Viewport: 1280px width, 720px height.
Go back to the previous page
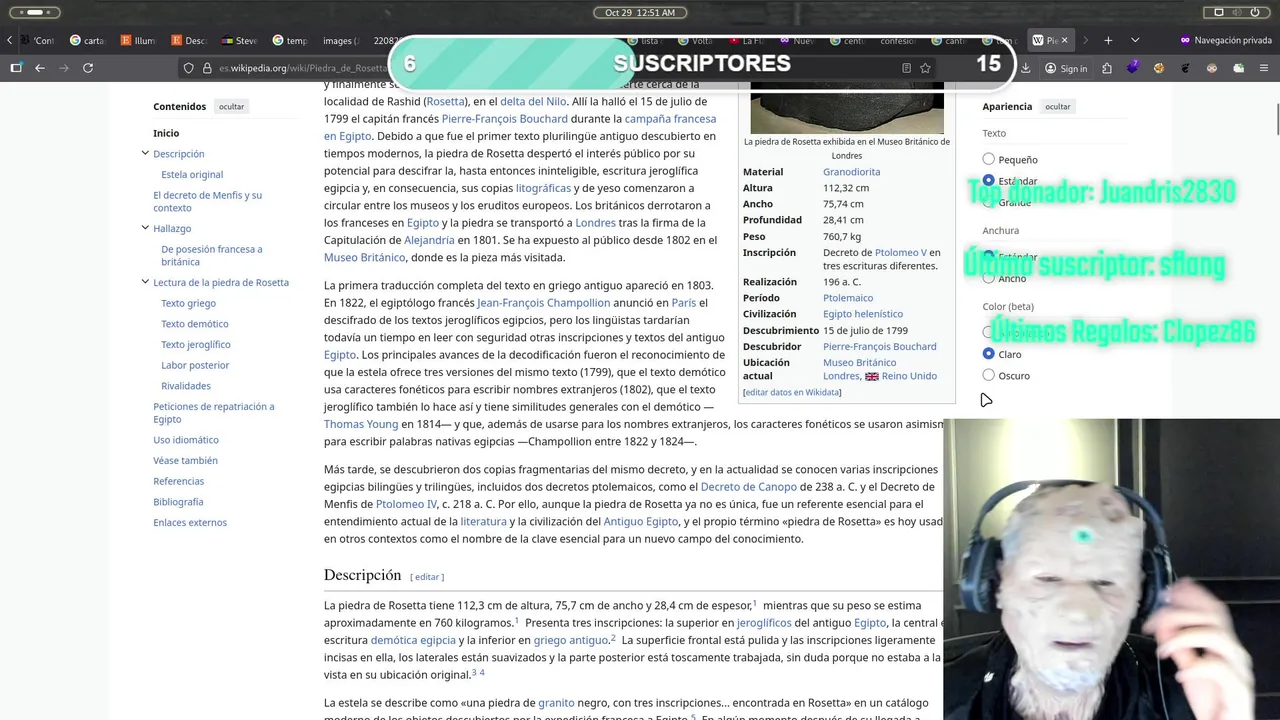click(40, 68)
